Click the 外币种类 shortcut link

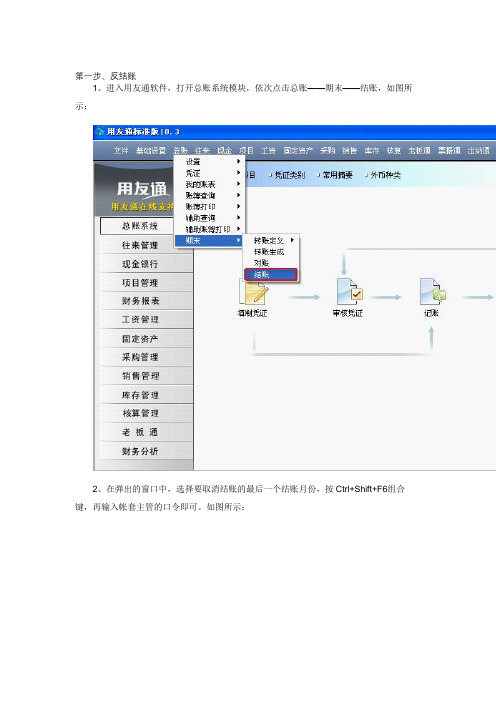(x=383, y=175)
